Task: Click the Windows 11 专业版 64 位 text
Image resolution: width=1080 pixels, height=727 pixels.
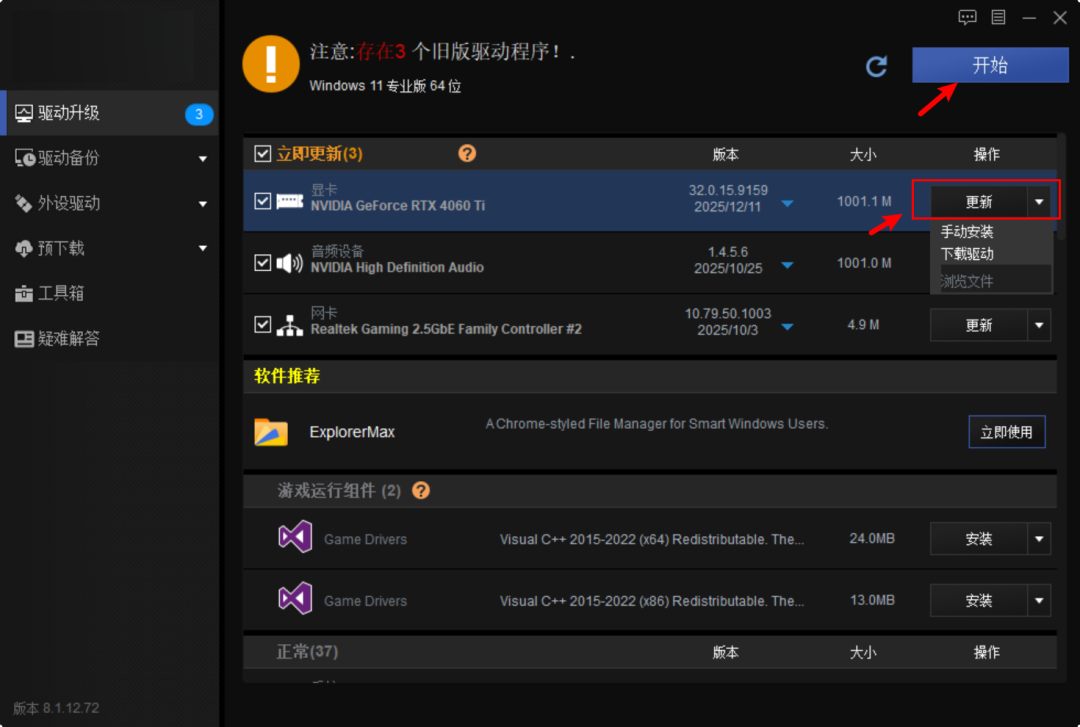Action: (385, 86)
